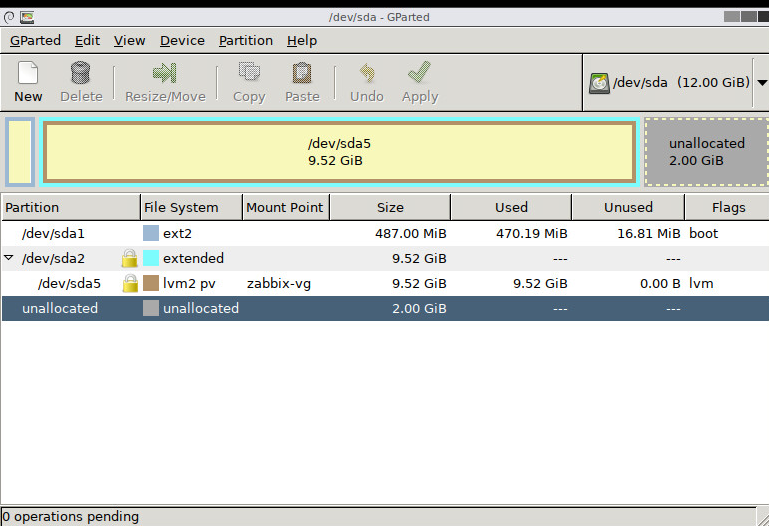Click the lvm2 pv file system text
Image resolution: width=769 pixels, height=526 pixels.
point(189,283)
